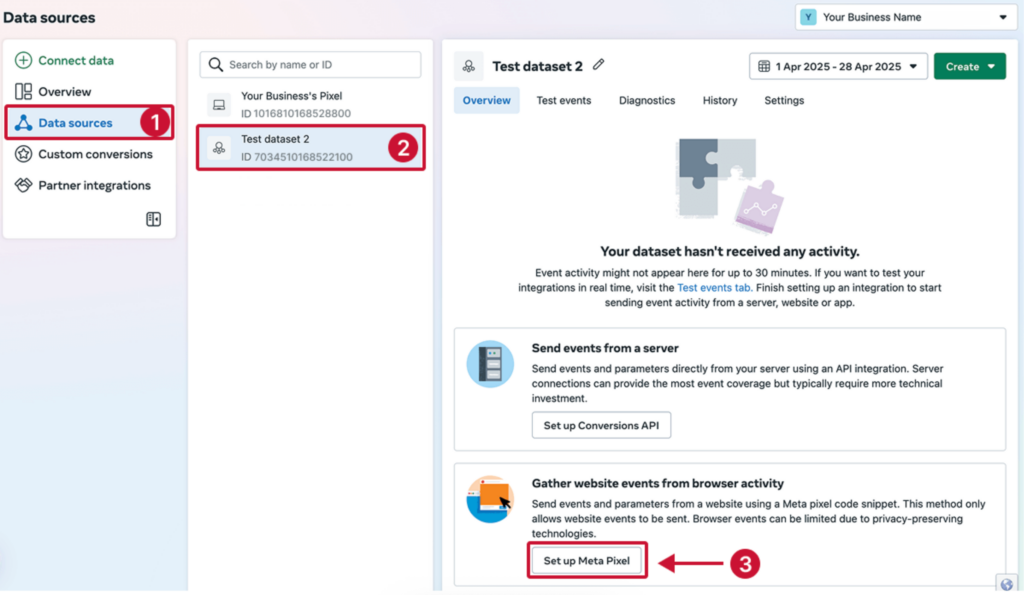1024x595 pixels.
Task: Click the Partner integrations handshake icon
Action: [x=24, y=185]
